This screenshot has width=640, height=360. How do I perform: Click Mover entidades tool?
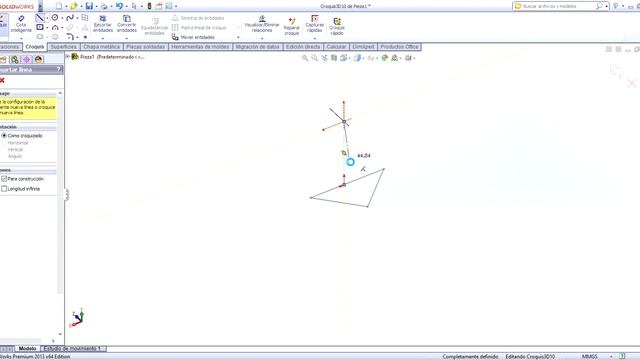[x=193, y=37]
